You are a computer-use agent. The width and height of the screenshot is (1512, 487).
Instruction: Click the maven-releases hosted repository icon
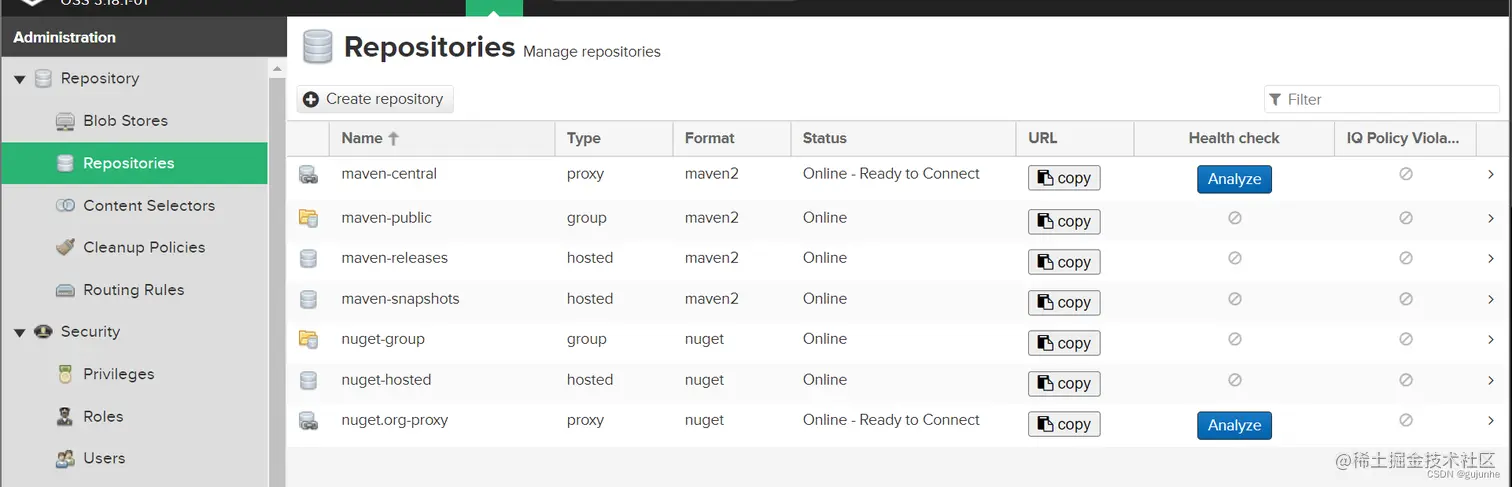coord(308,258)
